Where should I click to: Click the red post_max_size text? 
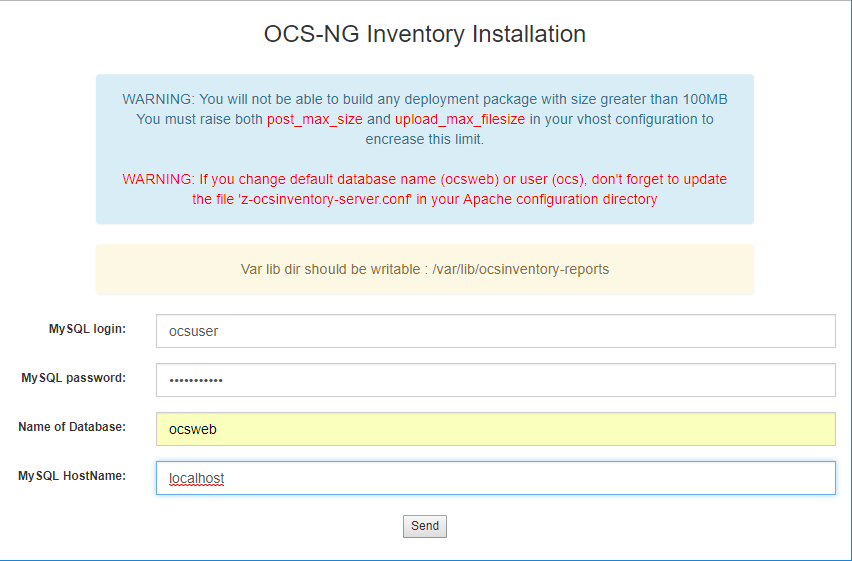coord(315,120)
